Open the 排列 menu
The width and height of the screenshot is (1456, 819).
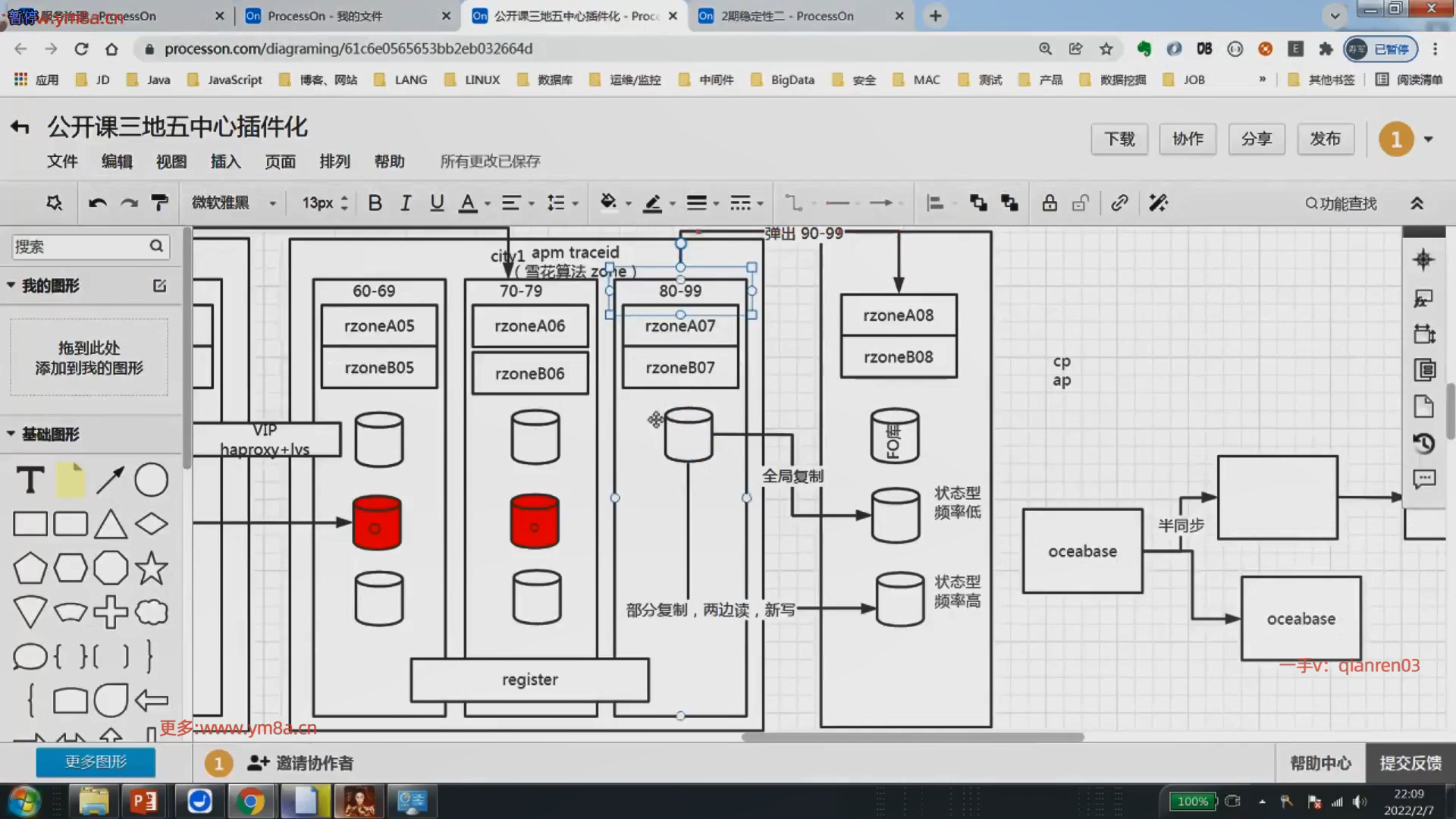click(334, 162)
